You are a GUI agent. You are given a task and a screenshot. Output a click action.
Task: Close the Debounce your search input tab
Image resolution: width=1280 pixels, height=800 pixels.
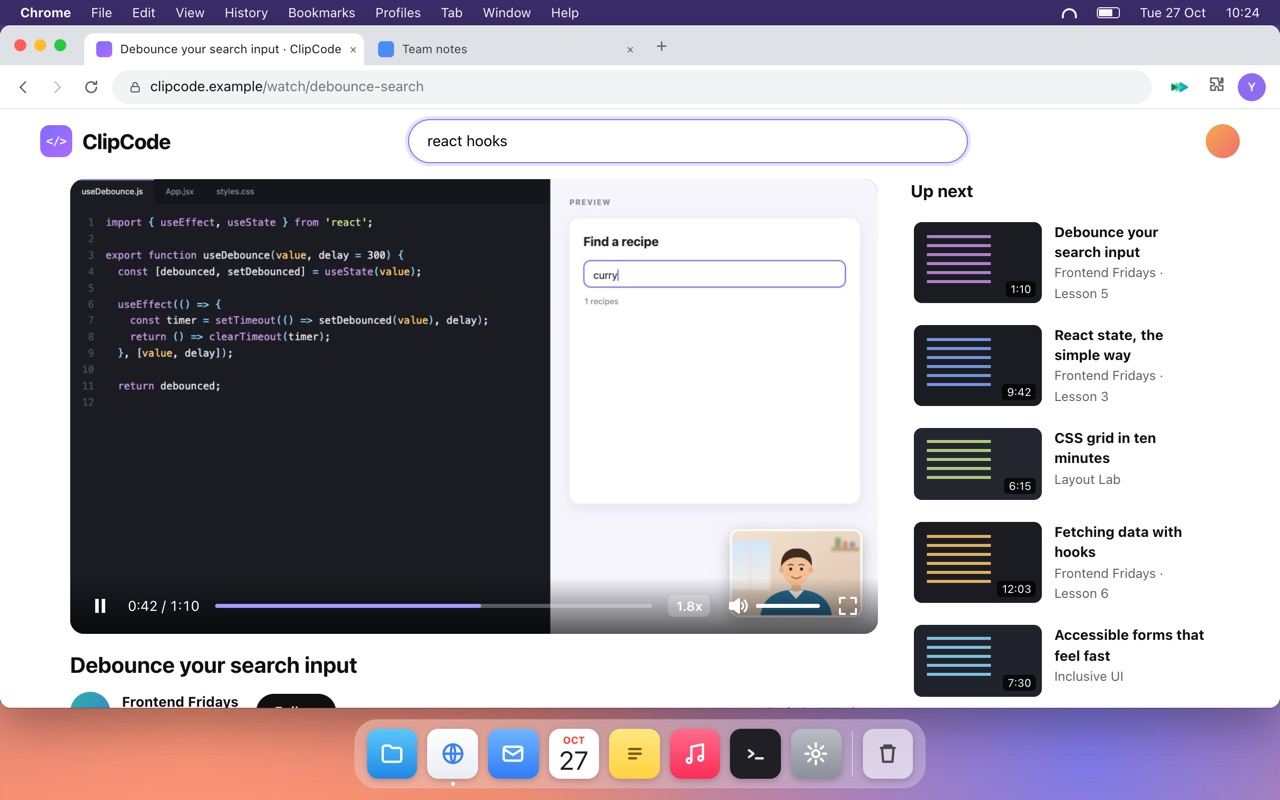(x=353, y=49)
